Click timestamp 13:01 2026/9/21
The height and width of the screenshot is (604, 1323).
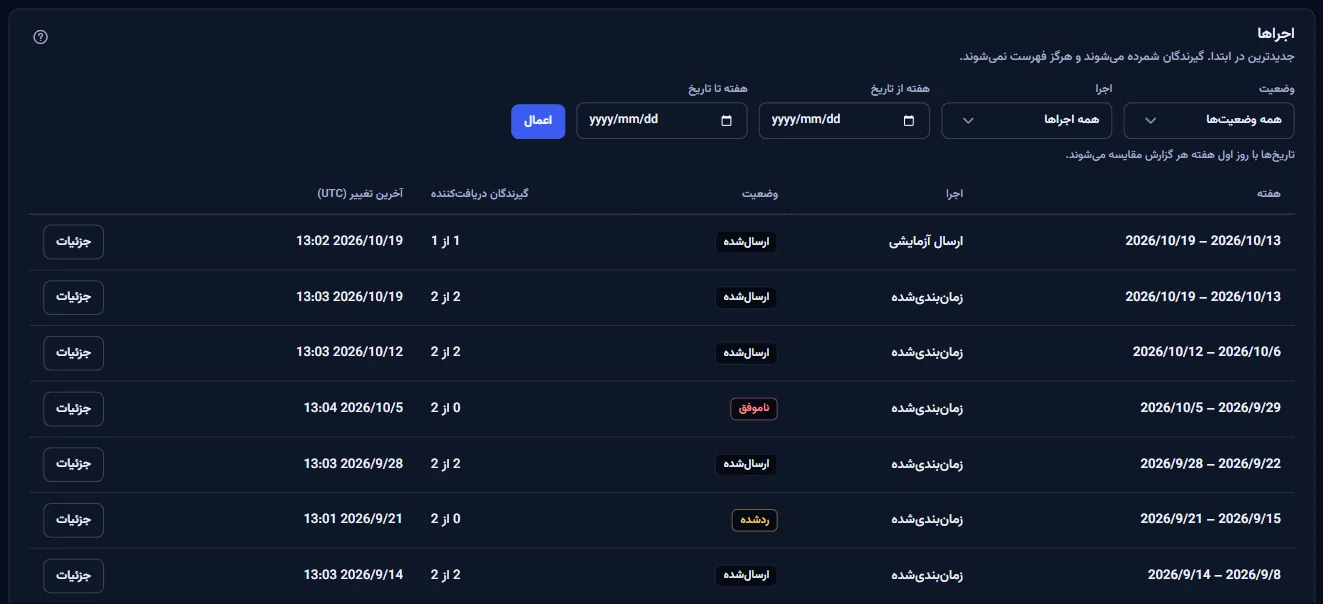pos(353,519)
